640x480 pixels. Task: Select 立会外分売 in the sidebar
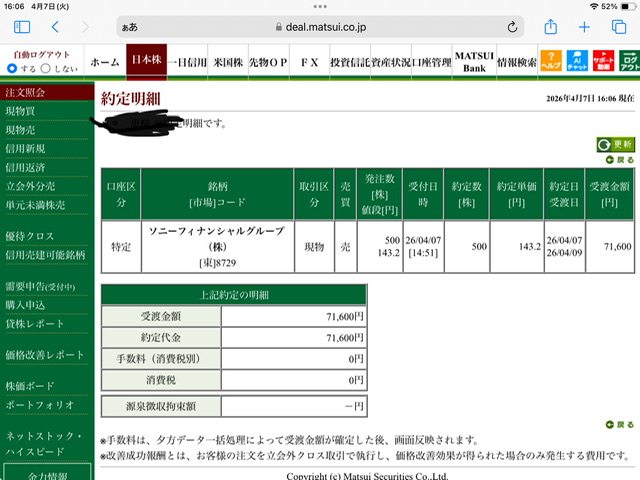[x=30, y=186]
